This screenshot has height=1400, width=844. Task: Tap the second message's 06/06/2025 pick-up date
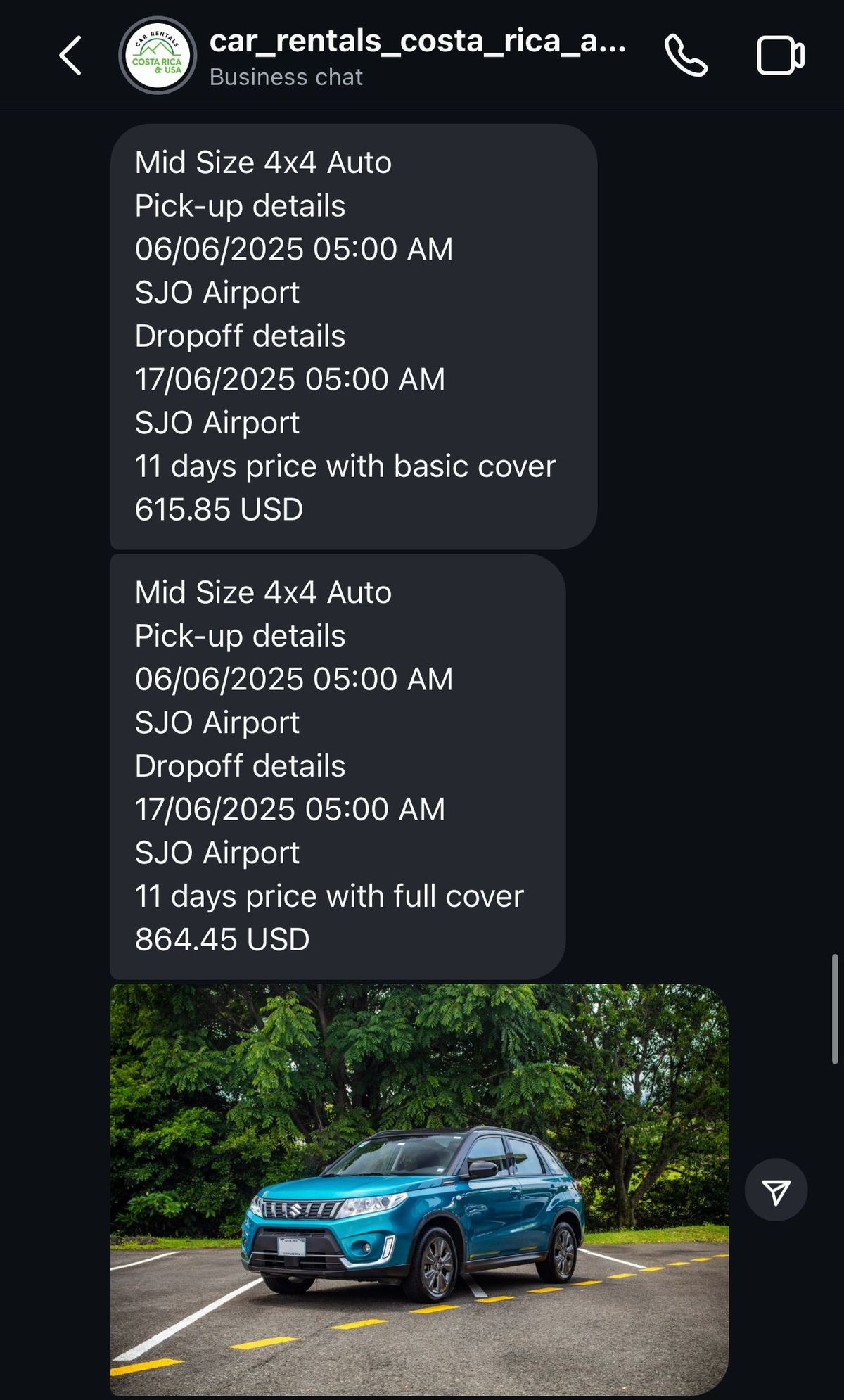294,679
